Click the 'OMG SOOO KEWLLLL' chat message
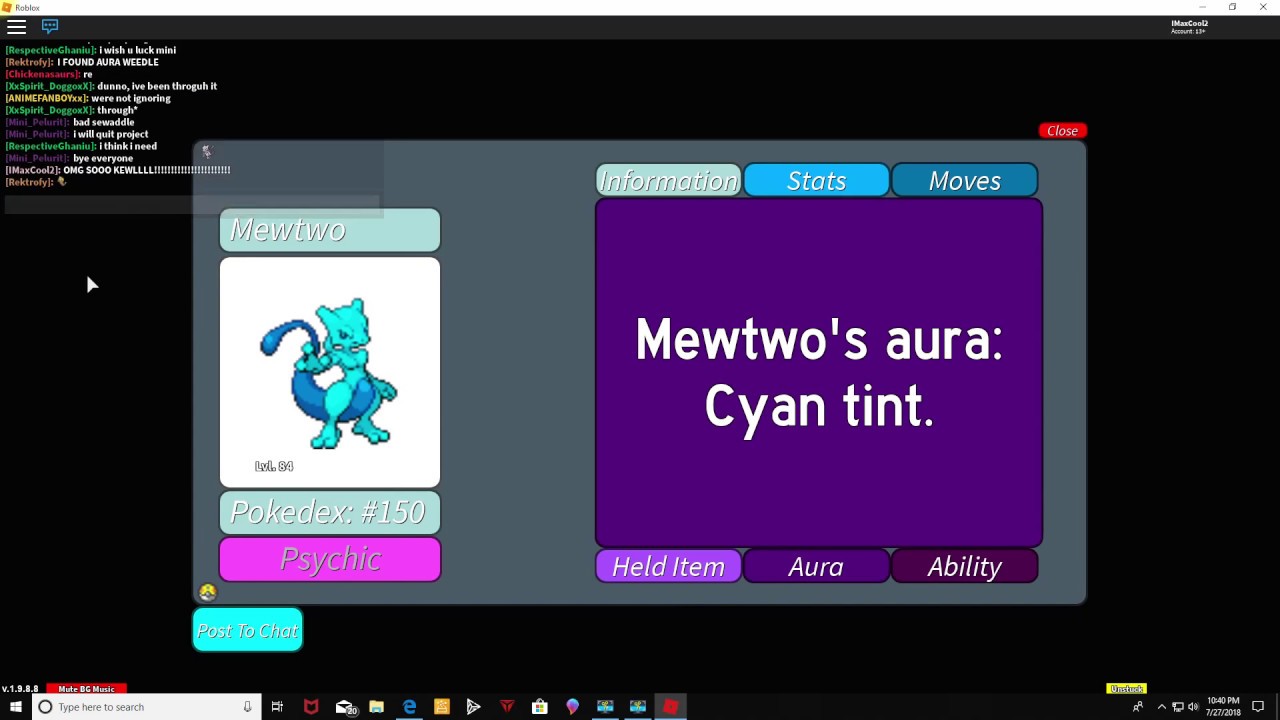Screen dimensions: 1280x720 pyautogui.click(x=147, y=170)
